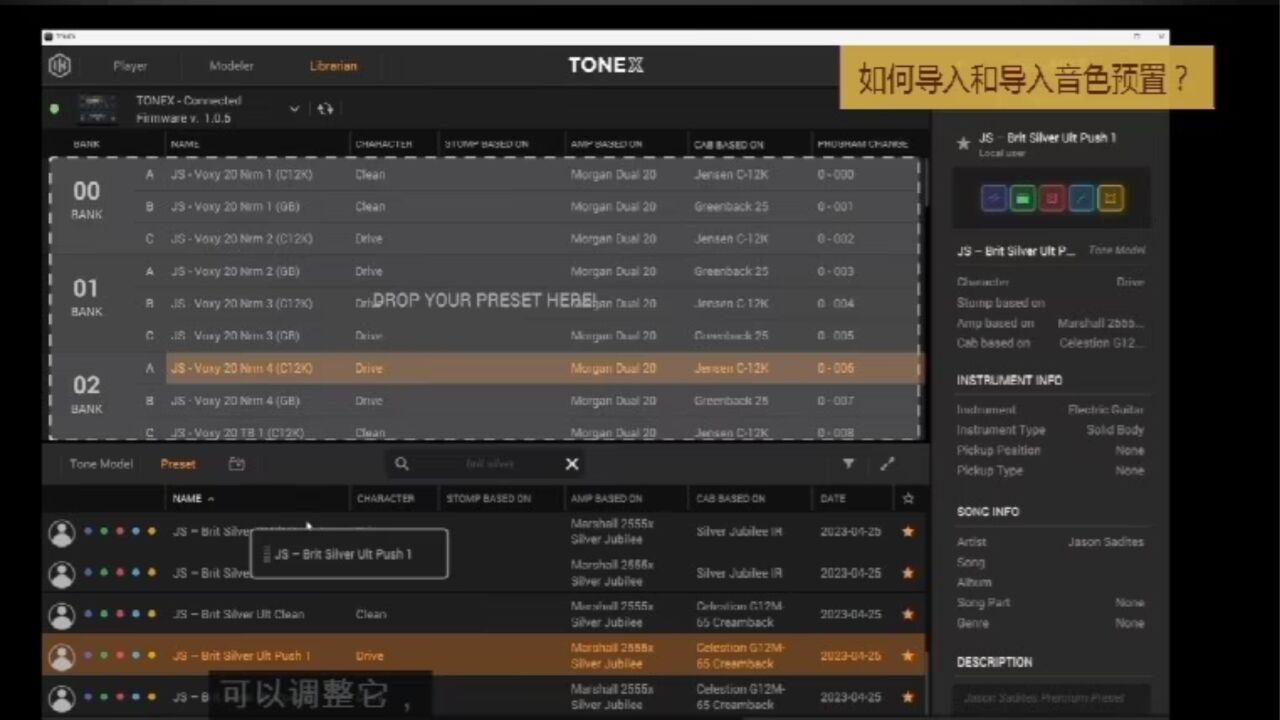Toggle favorite star for Brit Silver Ult Clean
Screen dimensions: 1280x720
[x=908, y=614]
